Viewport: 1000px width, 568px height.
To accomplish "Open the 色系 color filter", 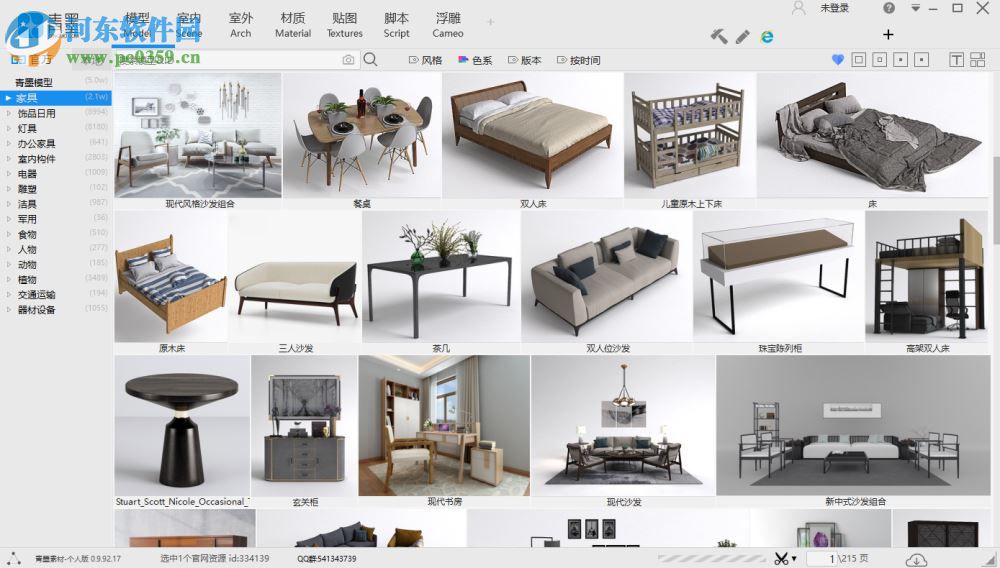I will [475, 60].
